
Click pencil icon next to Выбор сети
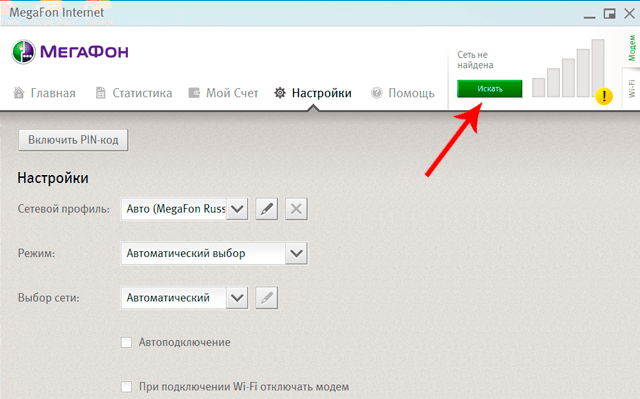[x=267, y=298]
